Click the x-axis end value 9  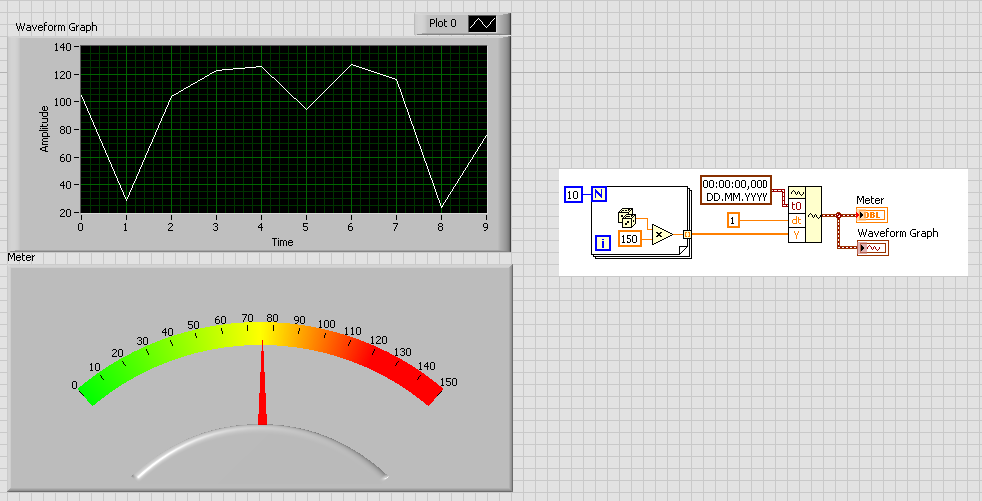pyautogui.click(x=485, y=227)
